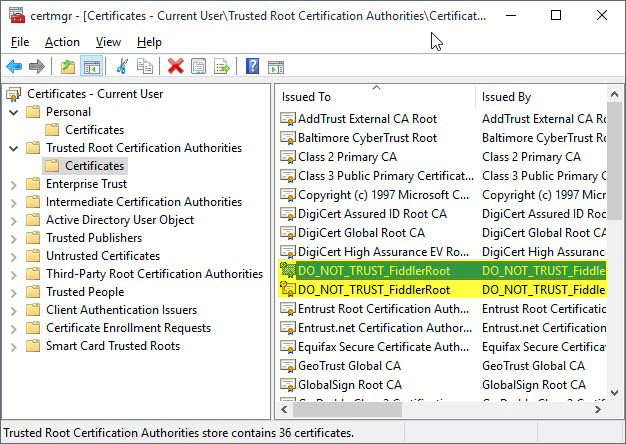The height and width of the screenshot is (444, 626).
Task: Click the Export List toolbar icon
Action: pos(222,66)
